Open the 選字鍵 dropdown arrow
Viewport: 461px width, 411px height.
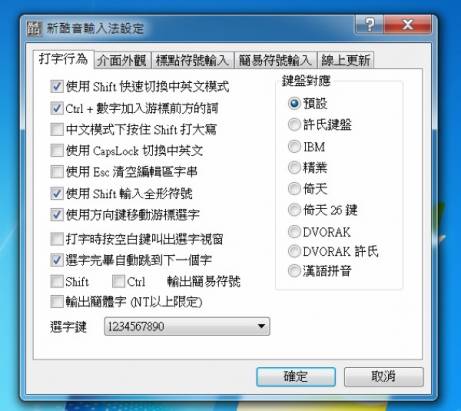[x=262, y=326]
